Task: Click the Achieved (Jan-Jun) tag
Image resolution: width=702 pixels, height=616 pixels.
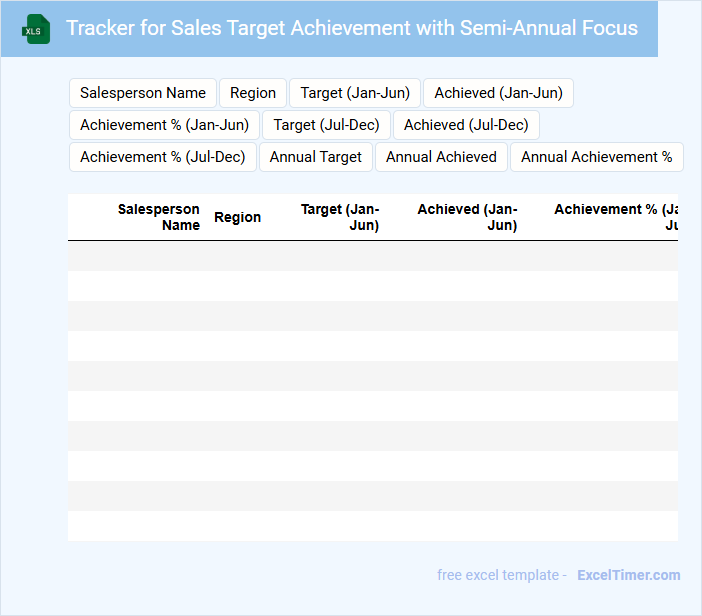Action: tap(498, 93)
